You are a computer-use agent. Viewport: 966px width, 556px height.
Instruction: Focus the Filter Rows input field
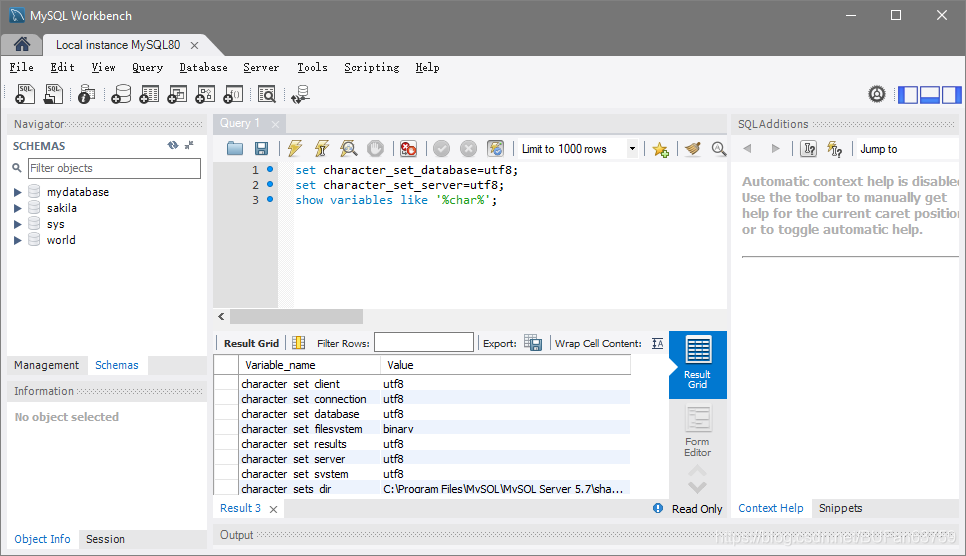[x=424, y=343]
